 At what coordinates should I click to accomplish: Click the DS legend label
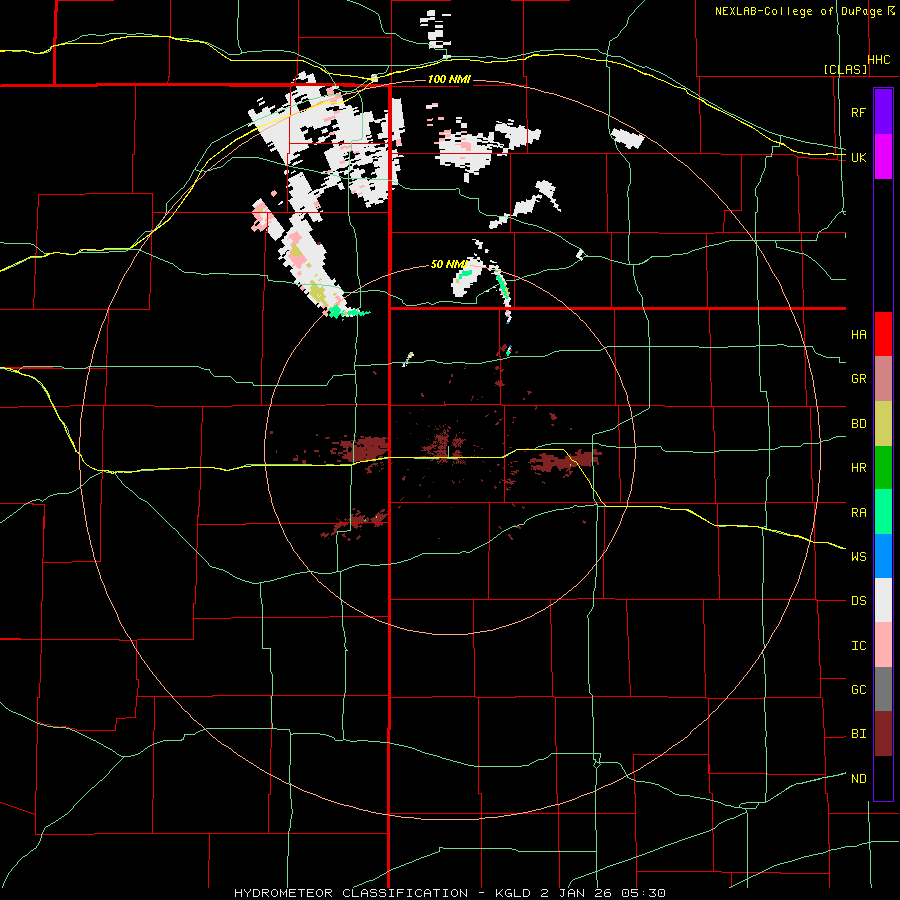click(x=858, y=601)
